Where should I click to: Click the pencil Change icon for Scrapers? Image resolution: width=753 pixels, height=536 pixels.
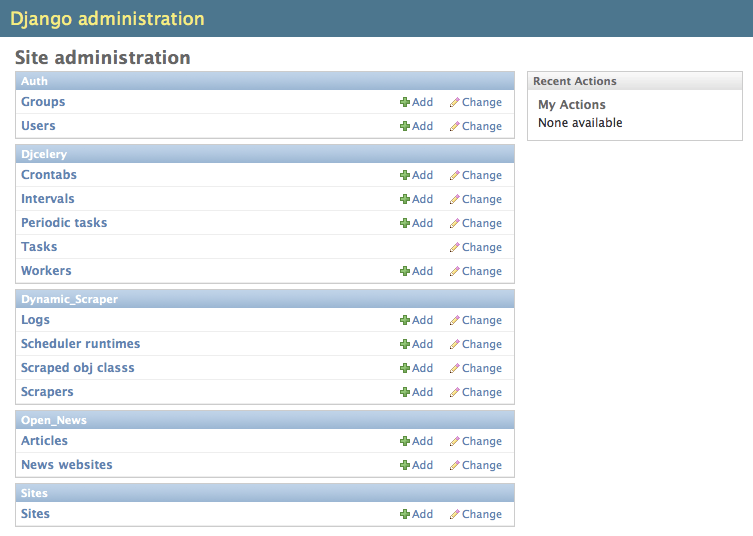(454, 392)
